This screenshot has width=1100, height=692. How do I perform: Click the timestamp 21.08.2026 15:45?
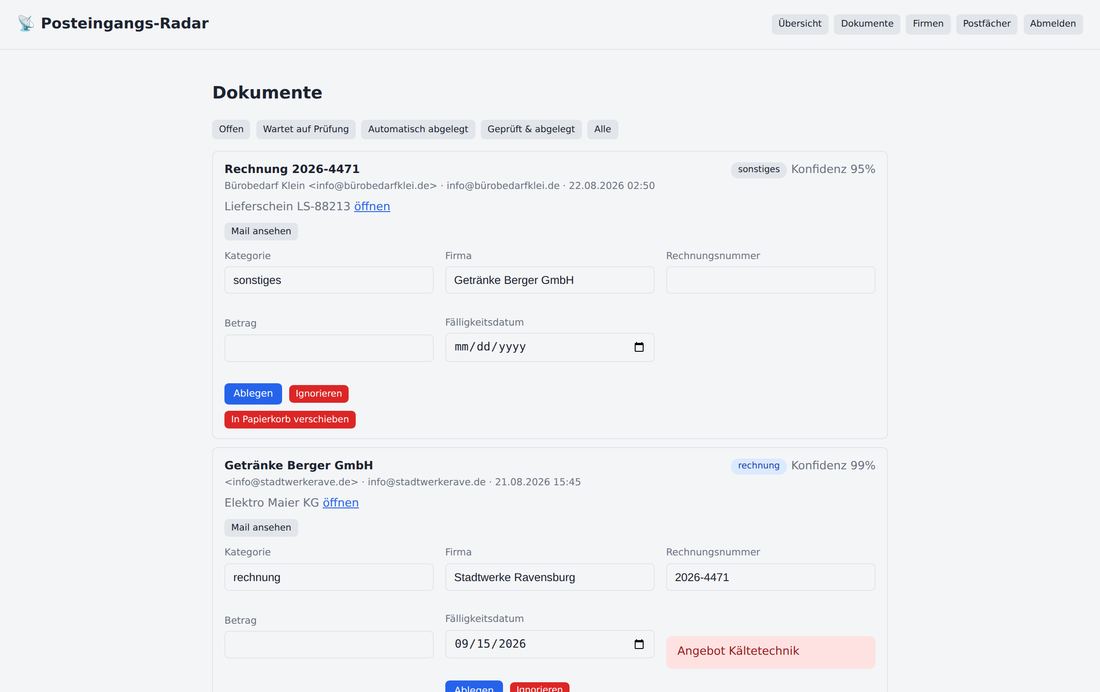point(538,482)
